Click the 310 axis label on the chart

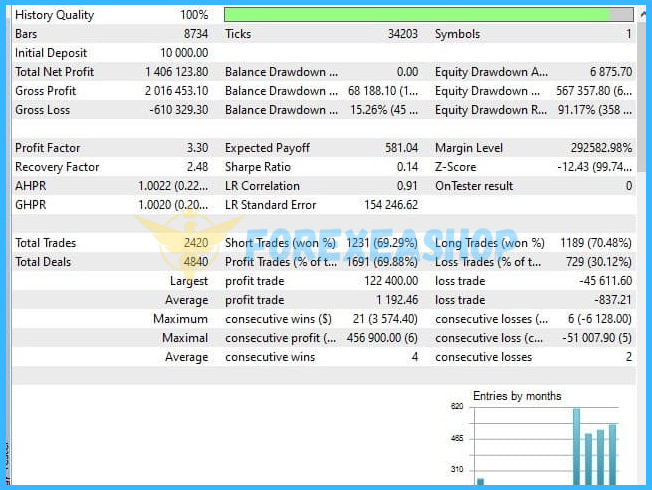click(x=457, y=469)
